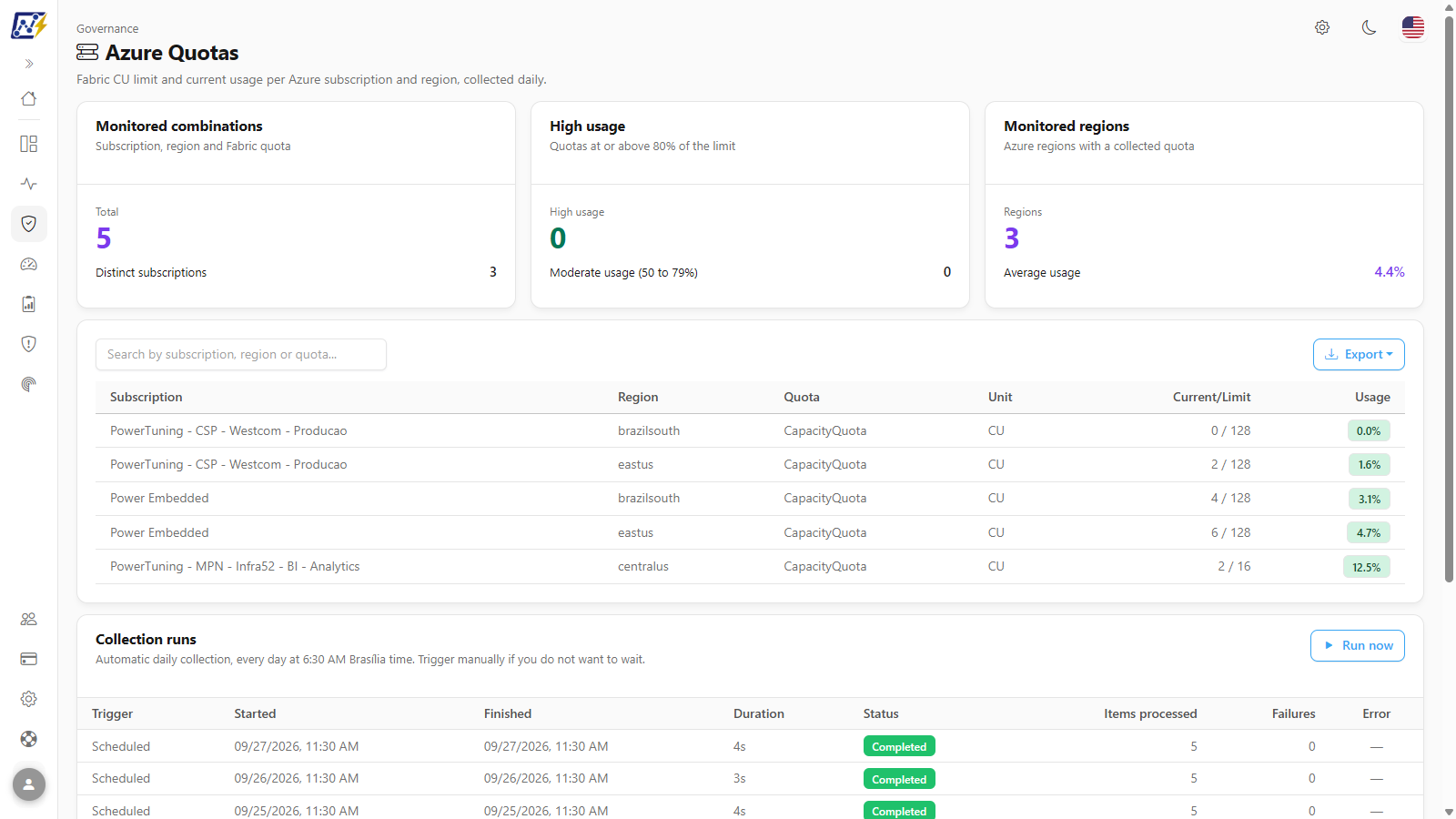Click Completed status for 09/26/2026 run
Screen dimensions: 1456x819
[x=899, y=780]
